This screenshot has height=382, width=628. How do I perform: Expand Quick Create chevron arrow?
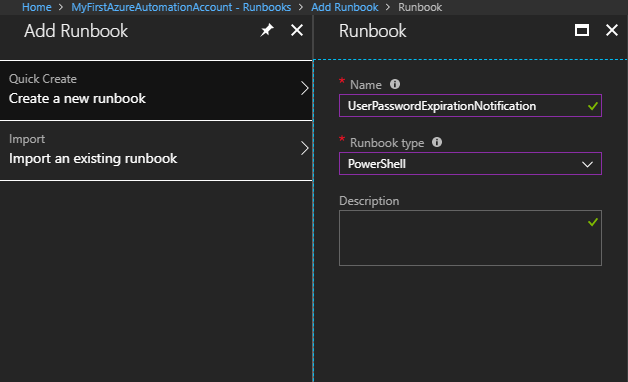click(x=305, y=88)
